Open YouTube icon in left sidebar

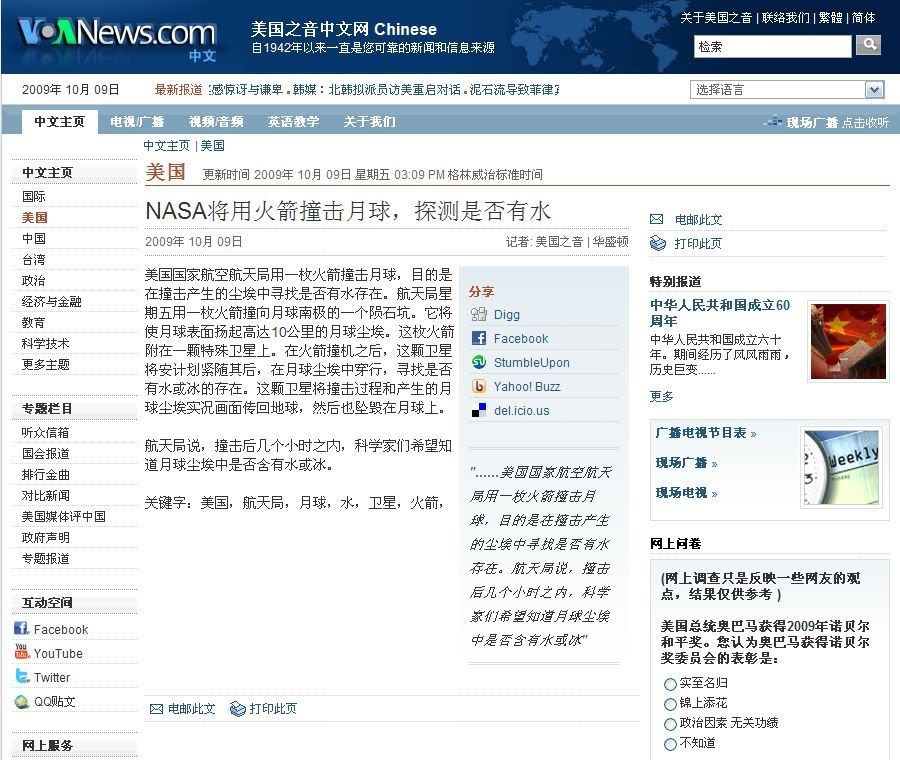(22, 653)
